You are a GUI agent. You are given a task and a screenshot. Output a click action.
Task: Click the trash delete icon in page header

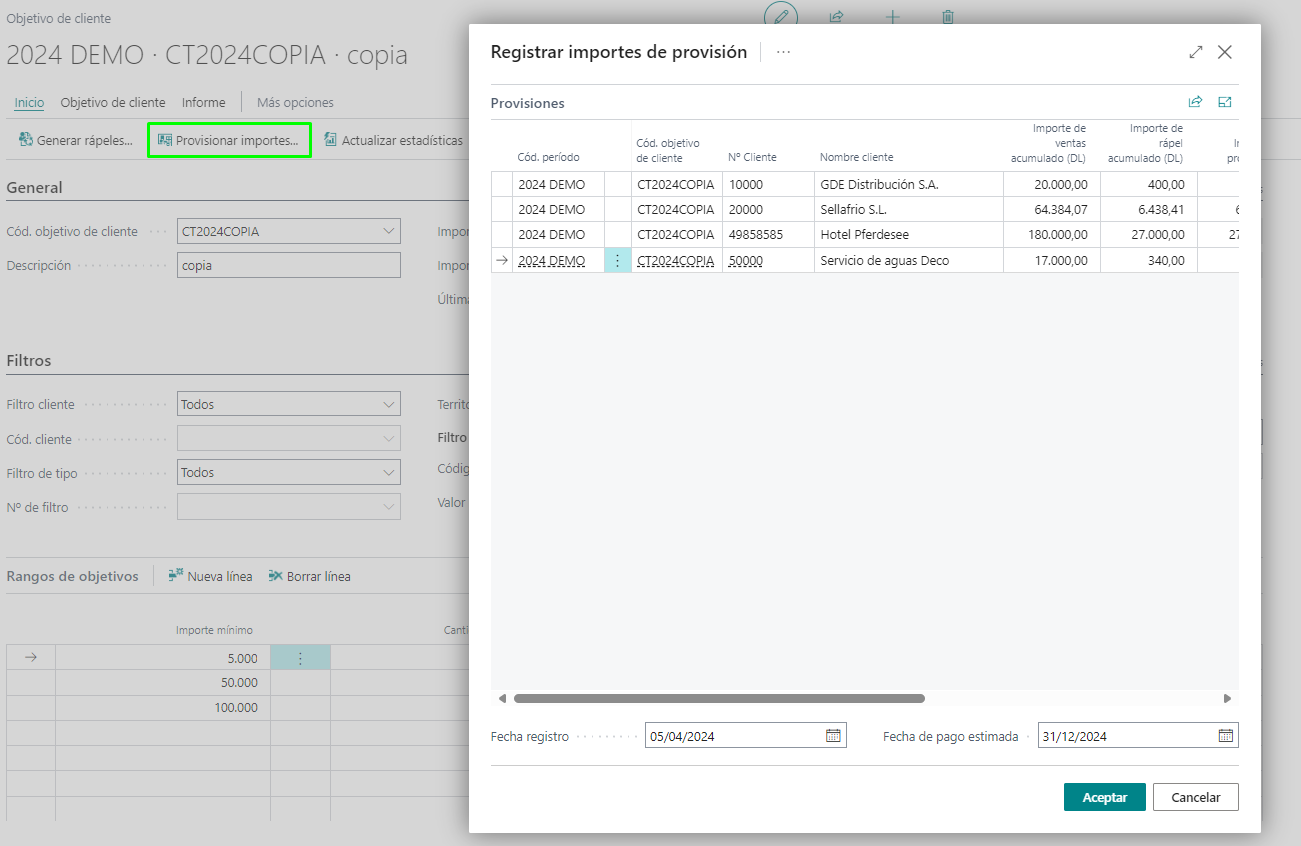pyautogui.click(x=948, y=17)
